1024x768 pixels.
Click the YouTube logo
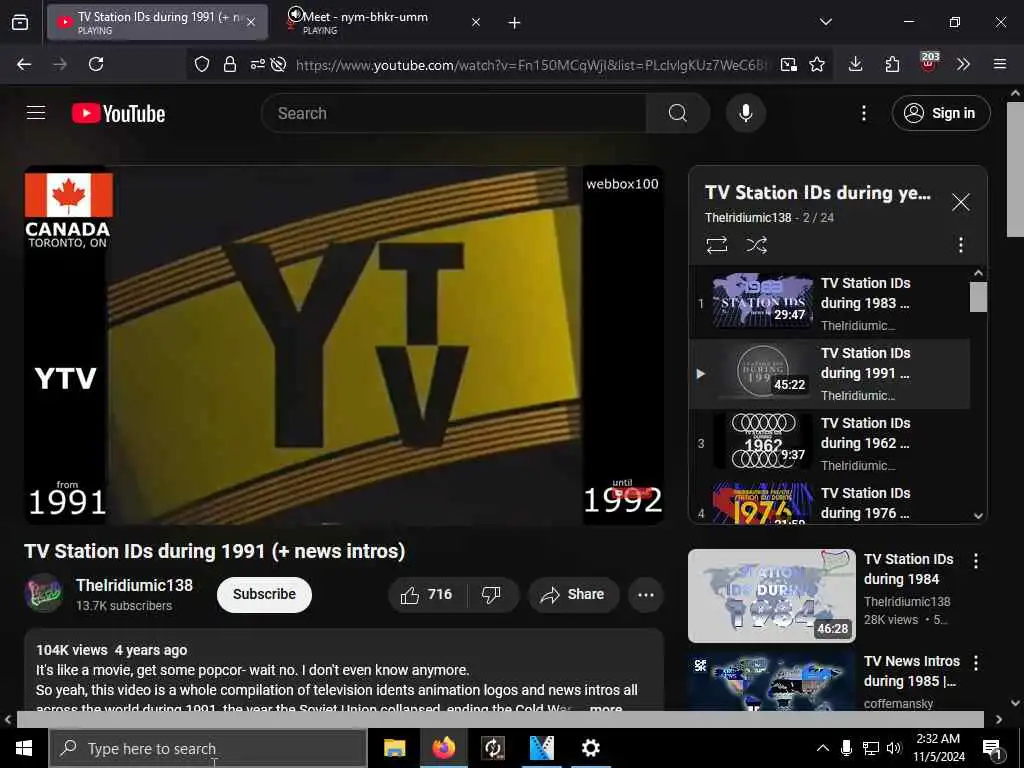(118, 114)
